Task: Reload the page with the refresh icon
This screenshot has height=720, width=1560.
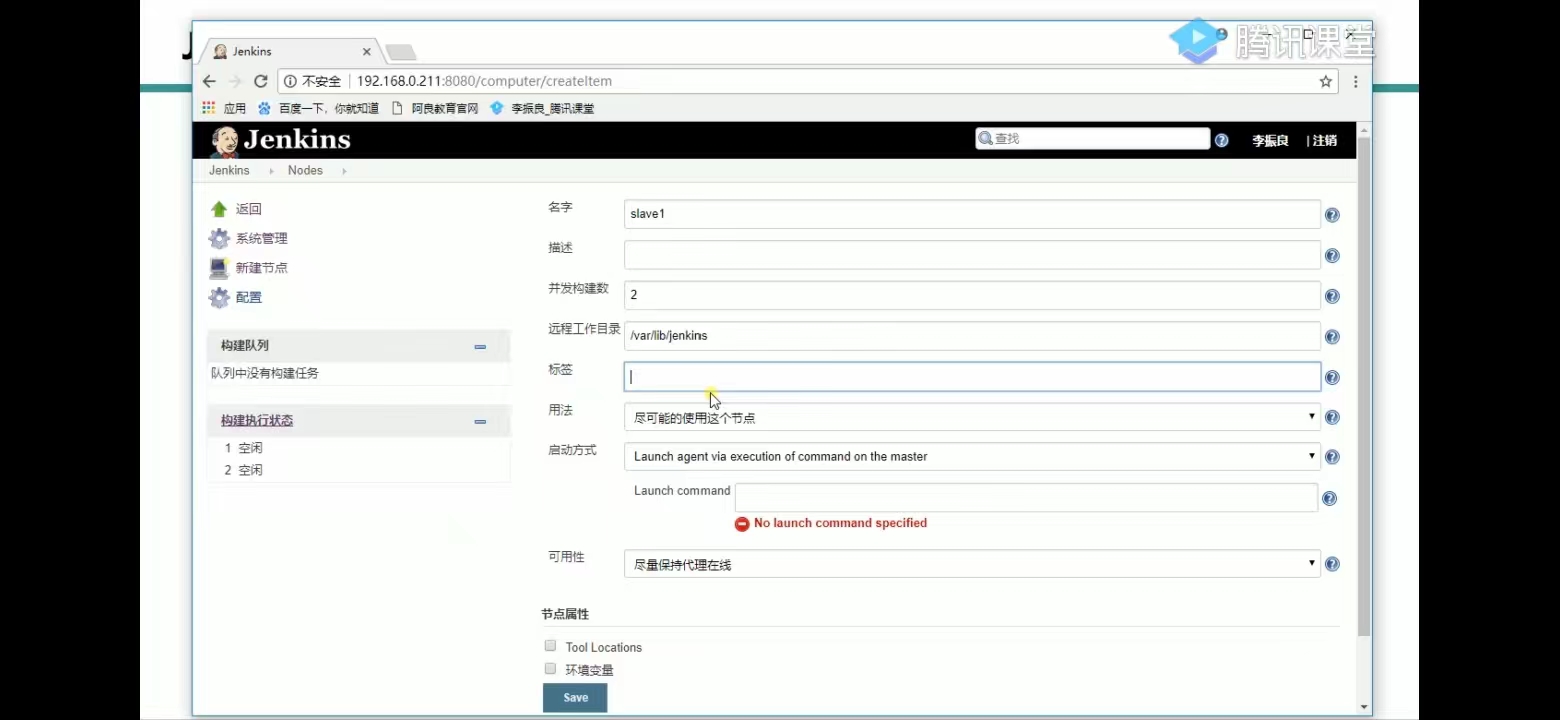Action: click(x=261, y=81)
